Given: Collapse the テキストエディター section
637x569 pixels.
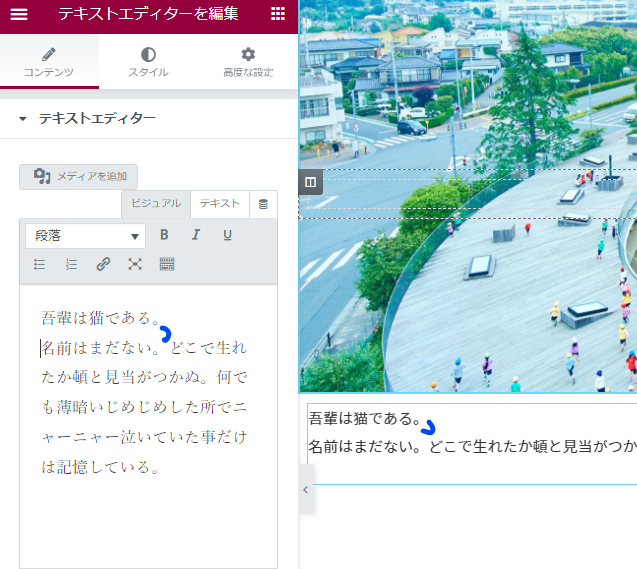Looking at the screenshot, I should [x=23, y=118].
